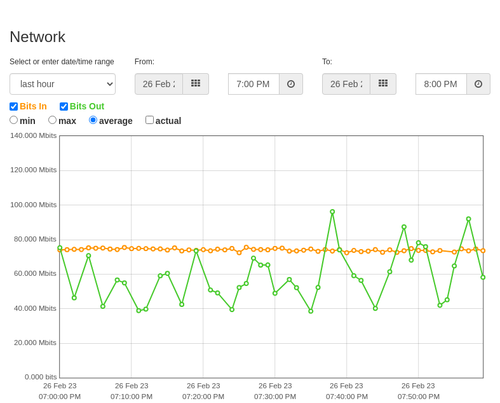Select the max radio button

point(52,120)
